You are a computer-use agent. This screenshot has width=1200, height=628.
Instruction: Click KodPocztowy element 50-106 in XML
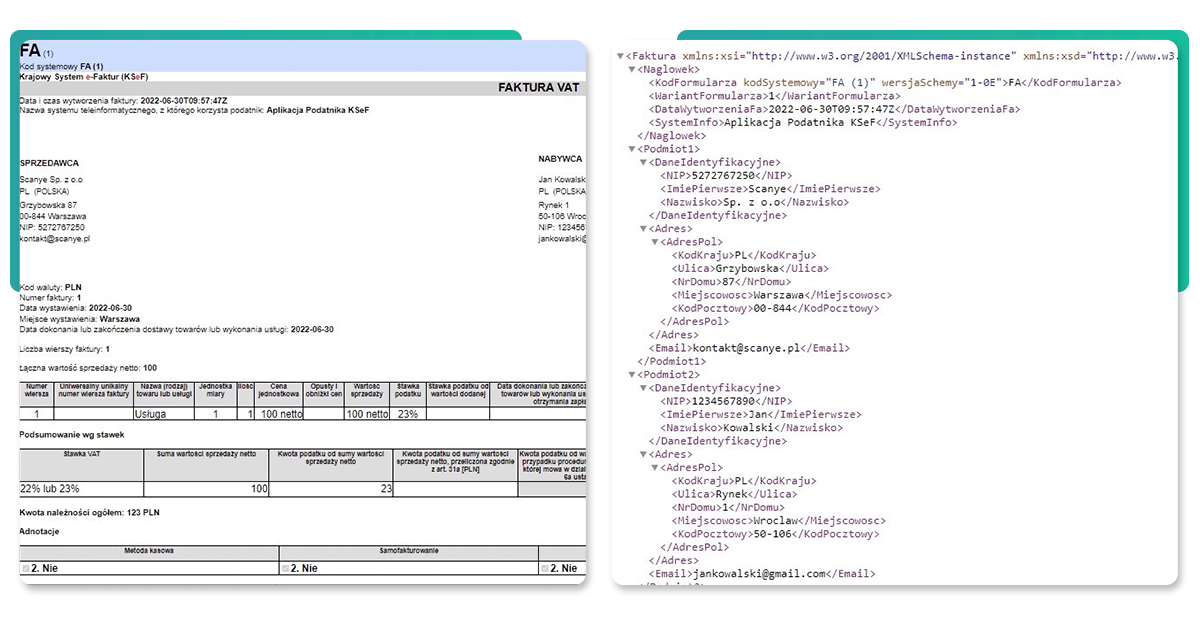[x=776, y=534]
